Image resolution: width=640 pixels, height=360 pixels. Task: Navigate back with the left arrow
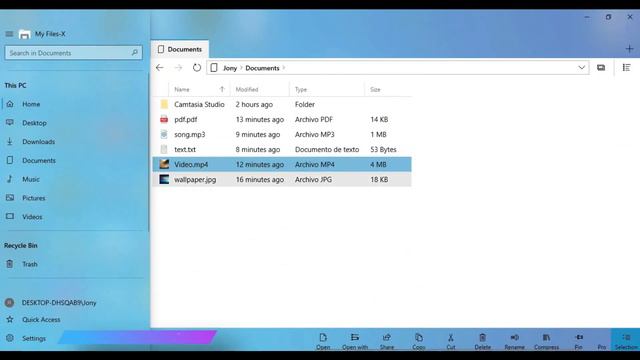point(160,68)
